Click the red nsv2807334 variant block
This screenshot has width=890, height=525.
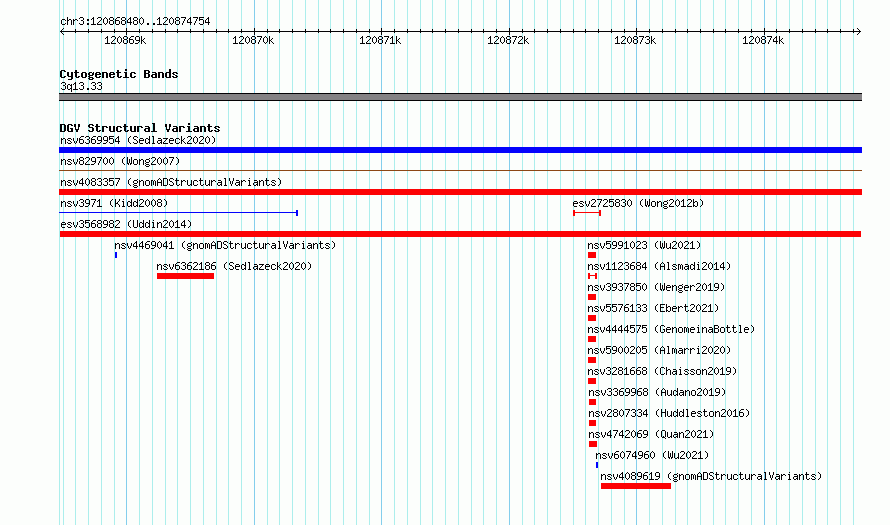(593, 423)
